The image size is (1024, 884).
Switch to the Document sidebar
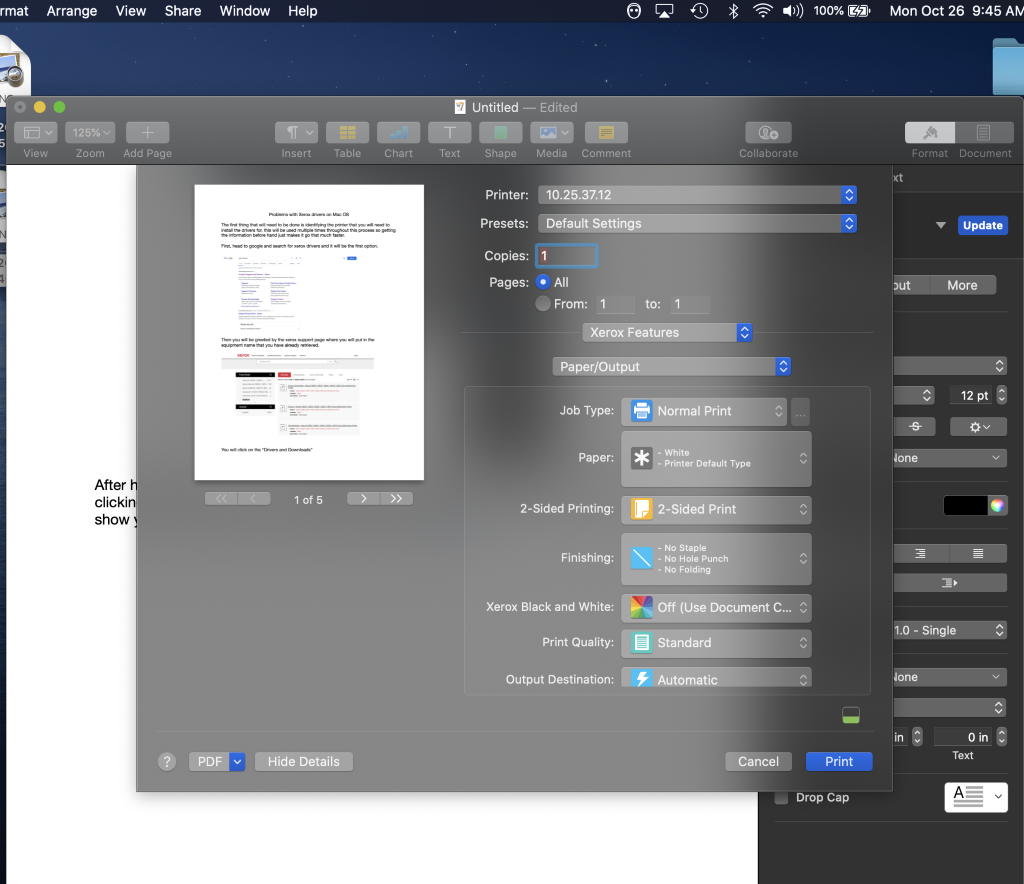click(x=984, y=140)
